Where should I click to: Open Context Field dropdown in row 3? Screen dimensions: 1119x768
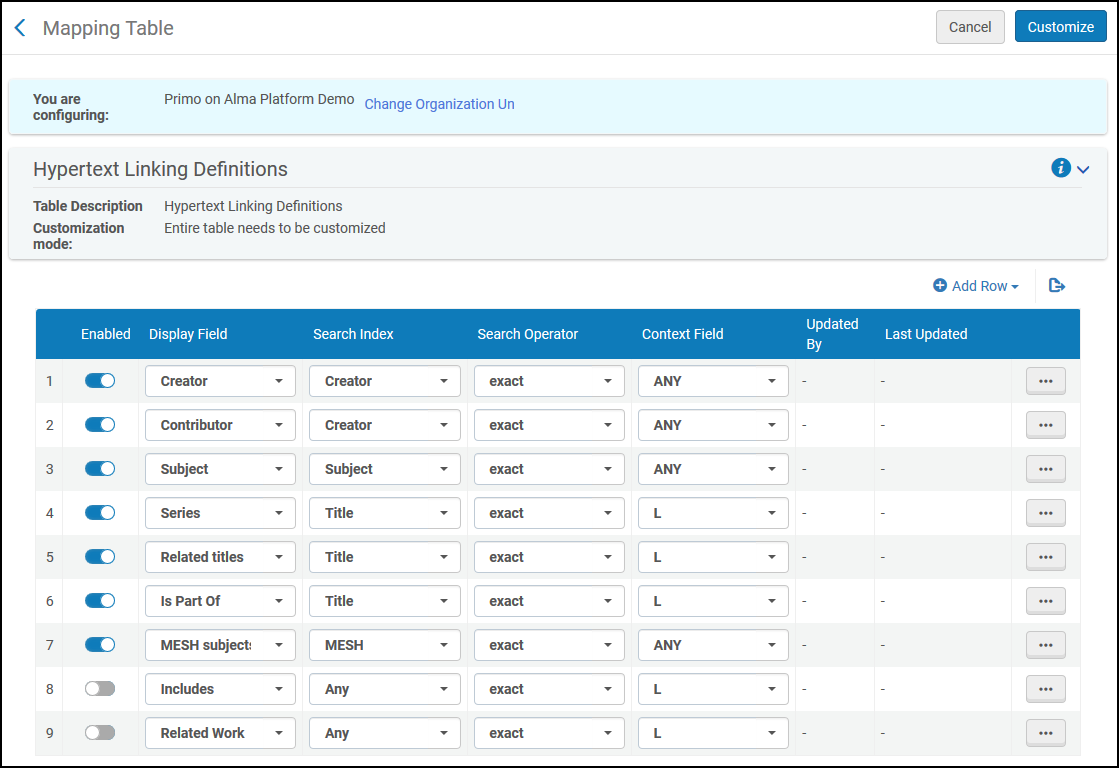(712, 469)
